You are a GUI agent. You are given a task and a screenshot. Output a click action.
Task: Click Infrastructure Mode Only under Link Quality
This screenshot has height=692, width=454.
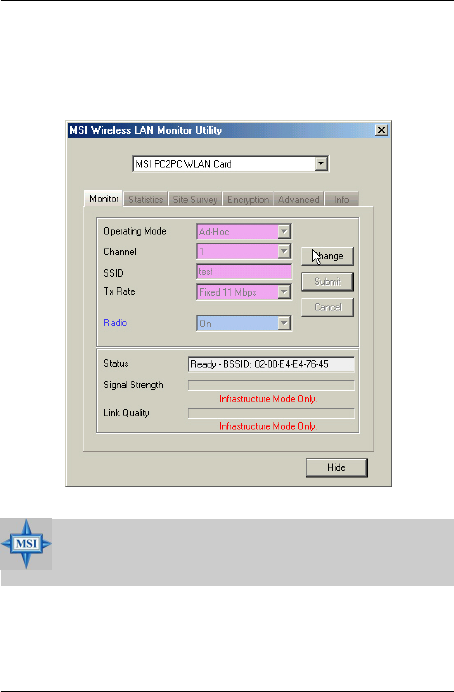coord(268,426)
